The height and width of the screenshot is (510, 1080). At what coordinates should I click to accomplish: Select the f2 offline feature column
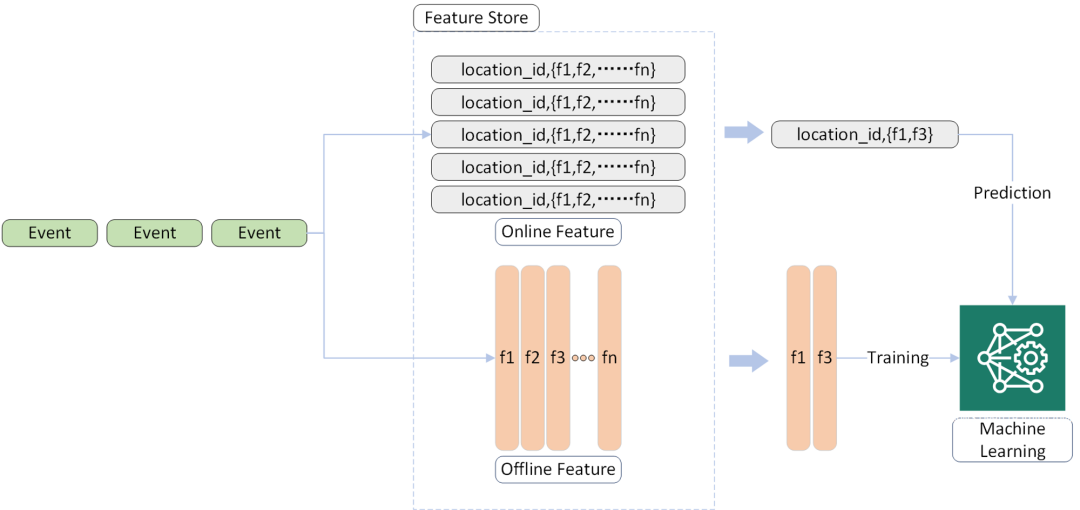pyautogui.click(x=532, y=358)
